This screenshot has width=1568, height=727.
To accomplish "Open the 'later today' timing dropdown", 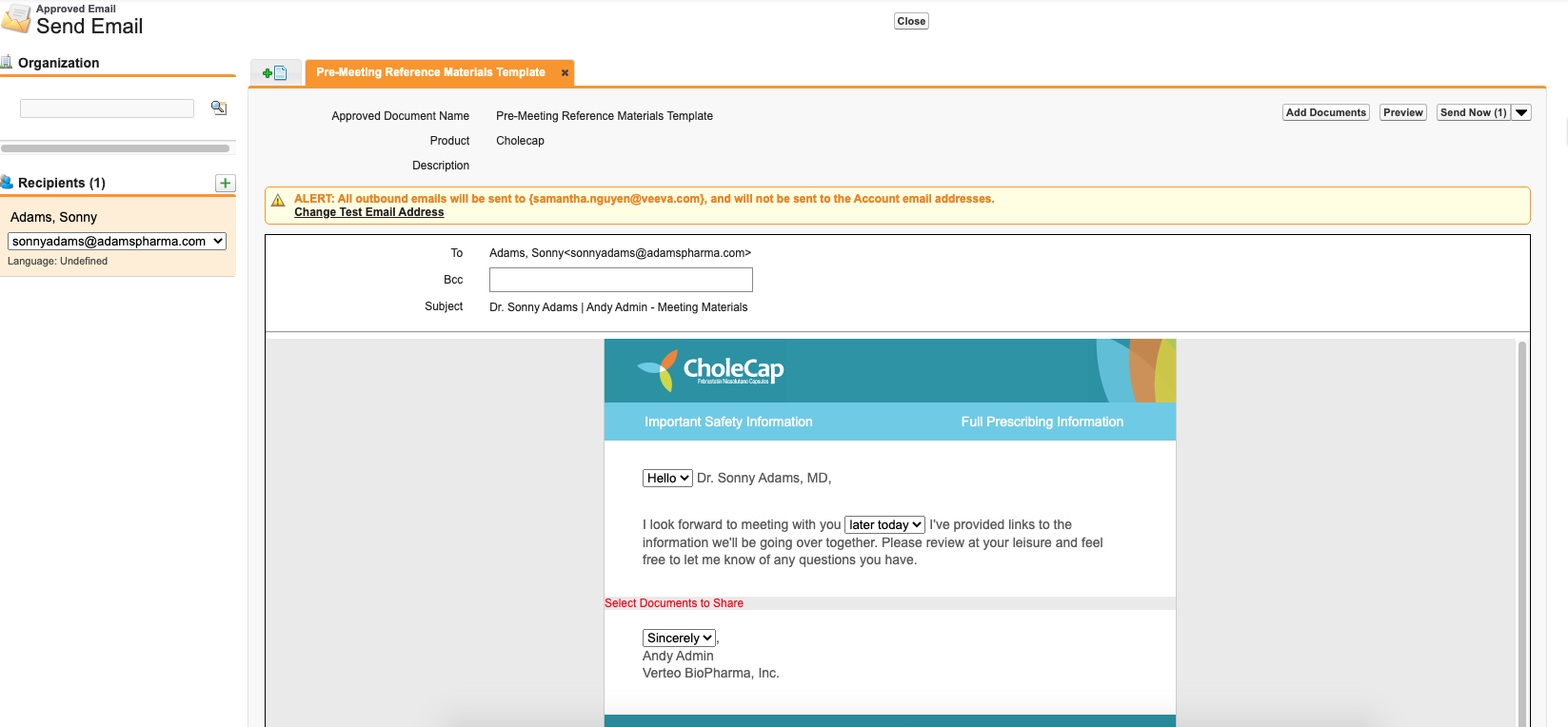I will tap(884, 525).
